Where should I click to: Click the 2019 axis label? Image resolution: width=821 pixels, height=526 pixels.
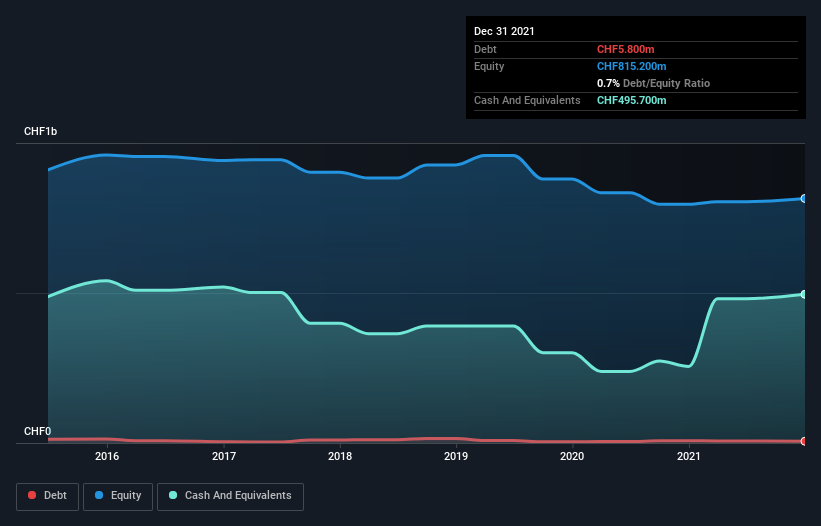456,456
